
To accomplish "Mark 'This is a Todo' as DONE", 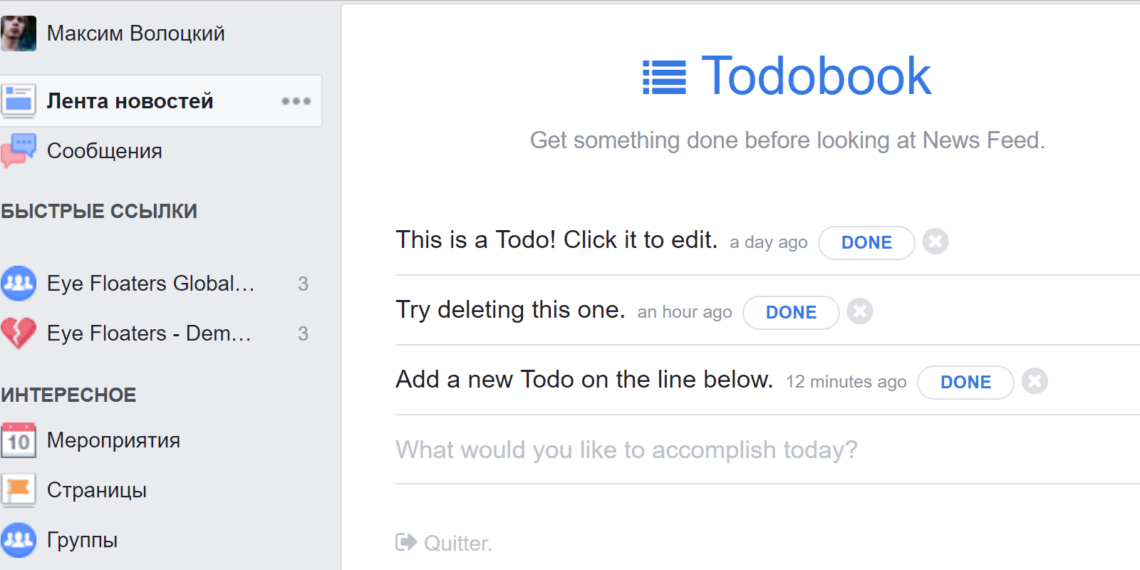I will point(866,243).
